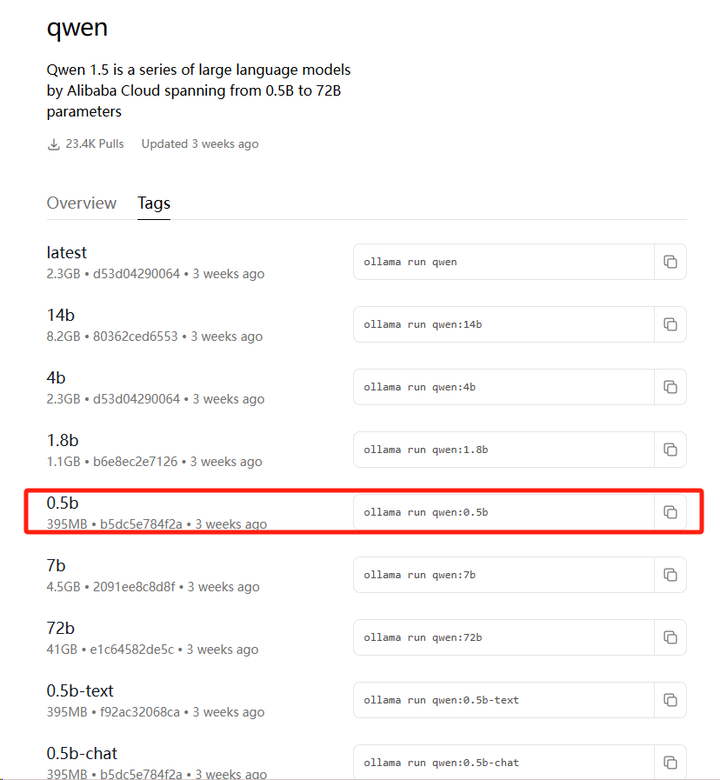Select the Tags tab
720x780 pixels.
154,203
